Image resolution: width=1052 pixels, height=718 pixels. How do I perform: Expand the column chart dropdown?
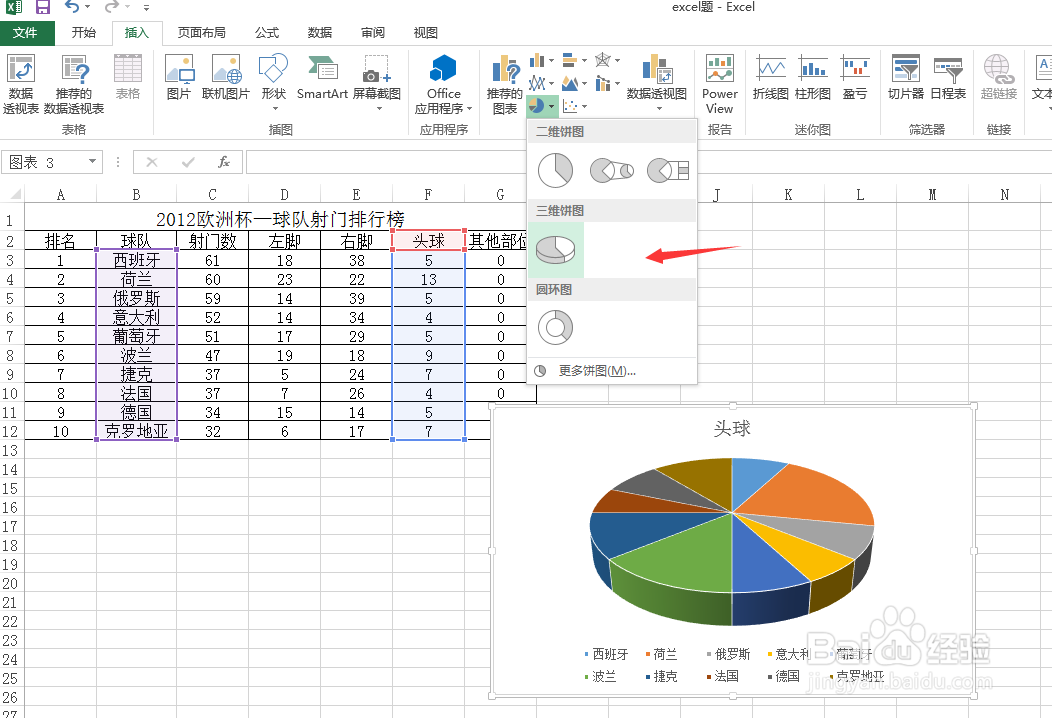tap(551, 61)
